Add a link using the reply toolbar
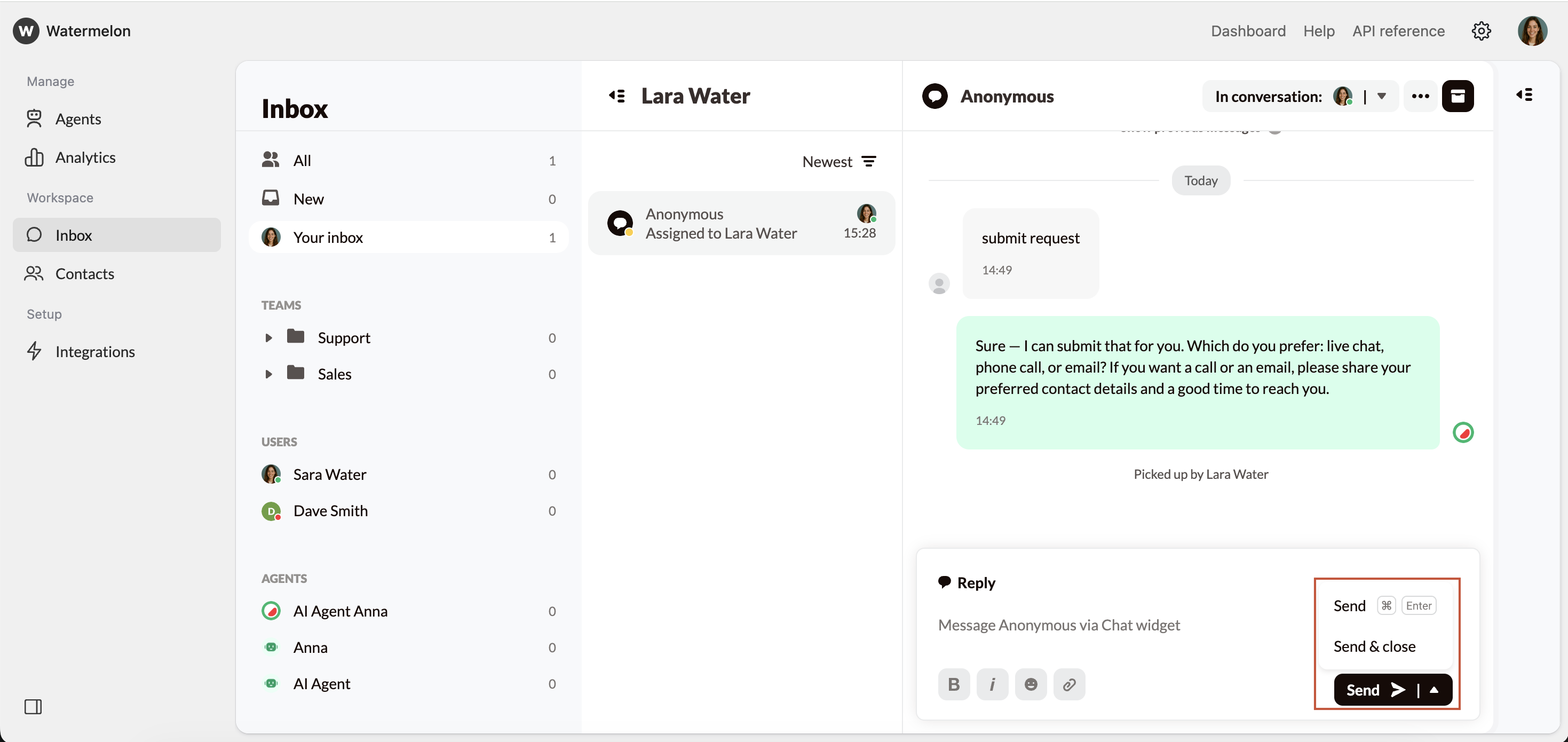 tap(1070, 684)
